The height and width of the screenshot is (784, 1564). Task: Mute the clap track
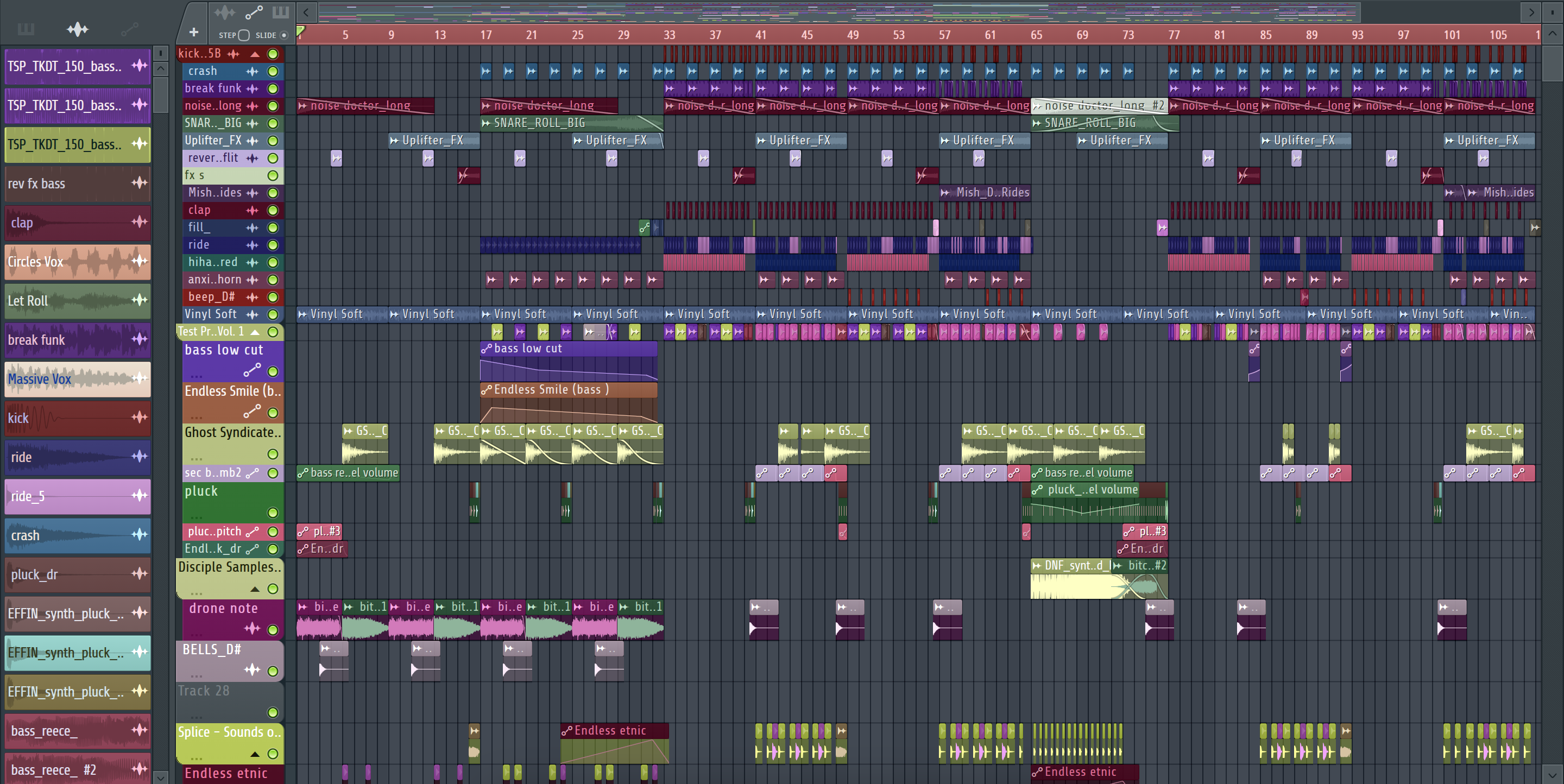pyautogui.click(x=273, y=211)
